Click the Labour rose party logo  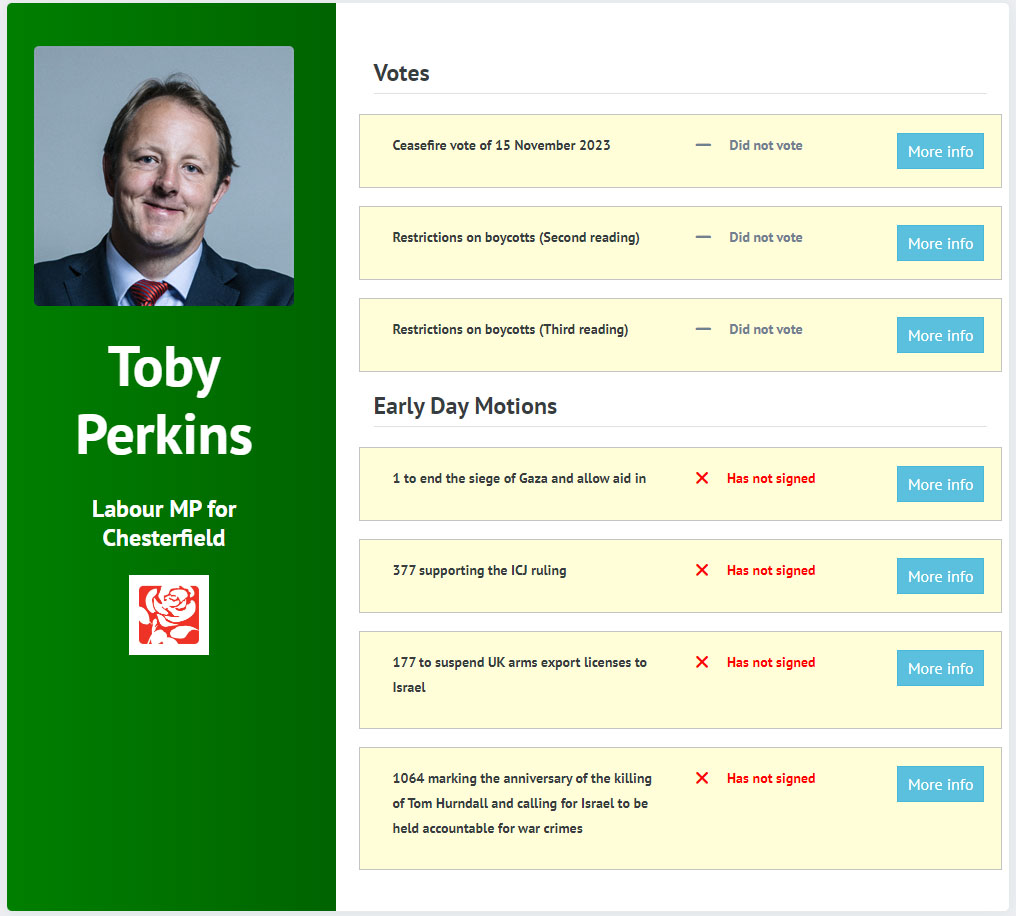[168, 614]
